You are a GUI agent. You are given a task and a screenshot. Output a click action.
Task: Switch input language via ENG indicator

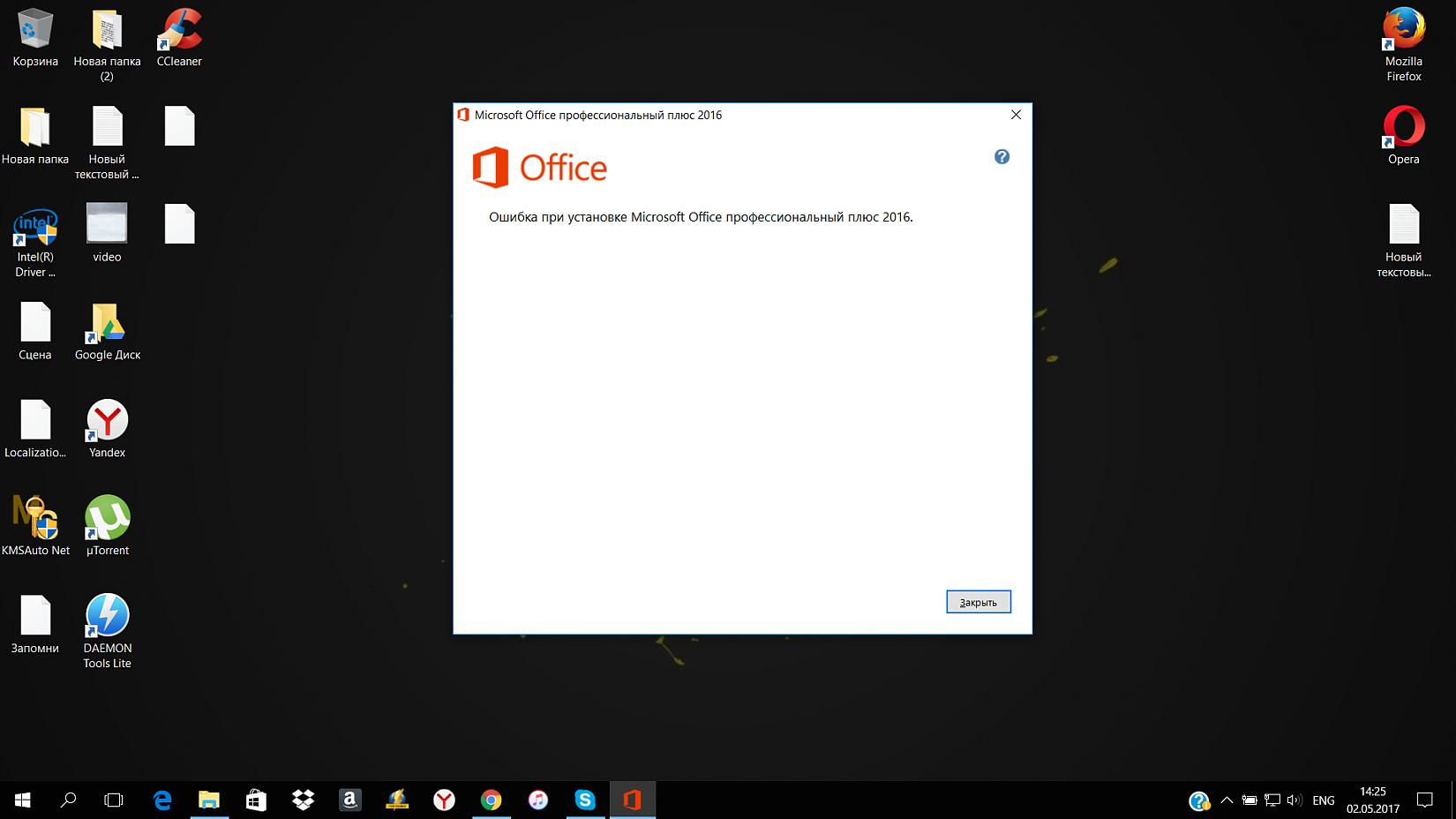(1323, 800)
